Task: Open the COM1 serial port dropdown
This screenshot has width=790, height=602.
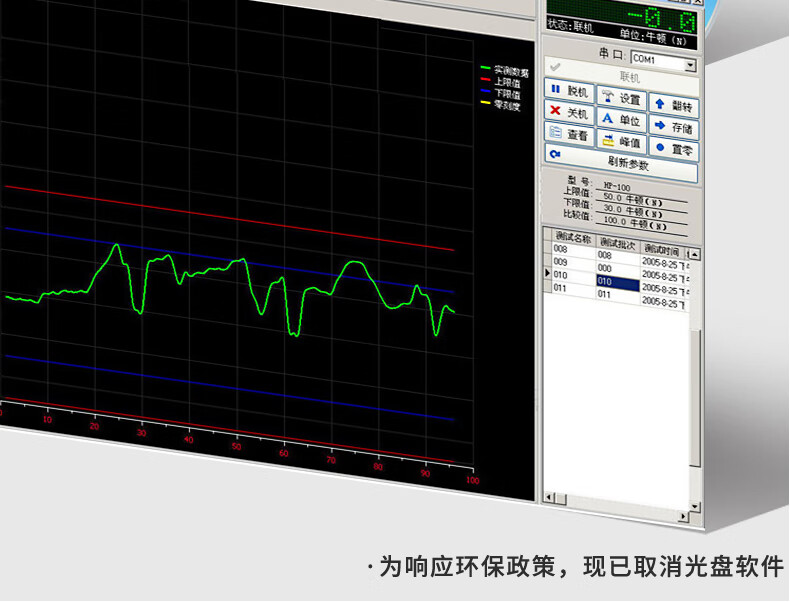Action: tap(690, 64)
